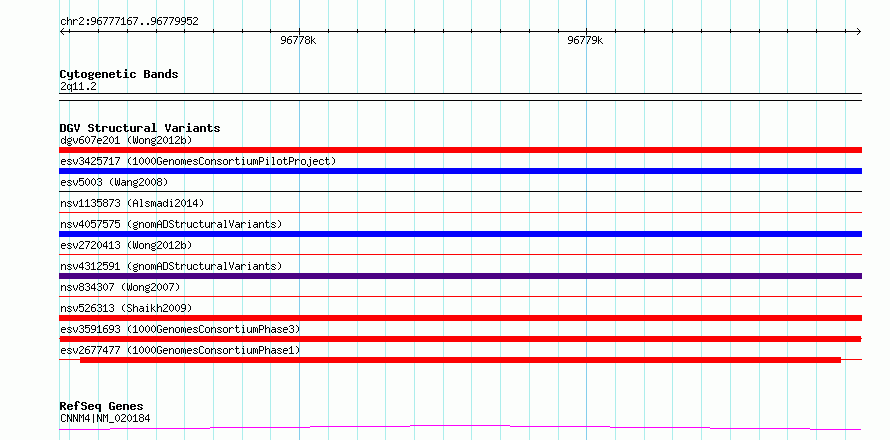Click the red esv2677477 variant bar
The image size is (890, 440).
[x=460, y=360]
